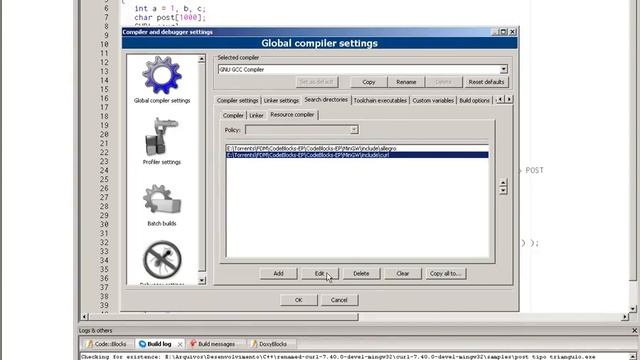Image resolution: width=640 pixels, height=360 pixels.
Task: Select Linker sub-tab
Action: point(256,116)
